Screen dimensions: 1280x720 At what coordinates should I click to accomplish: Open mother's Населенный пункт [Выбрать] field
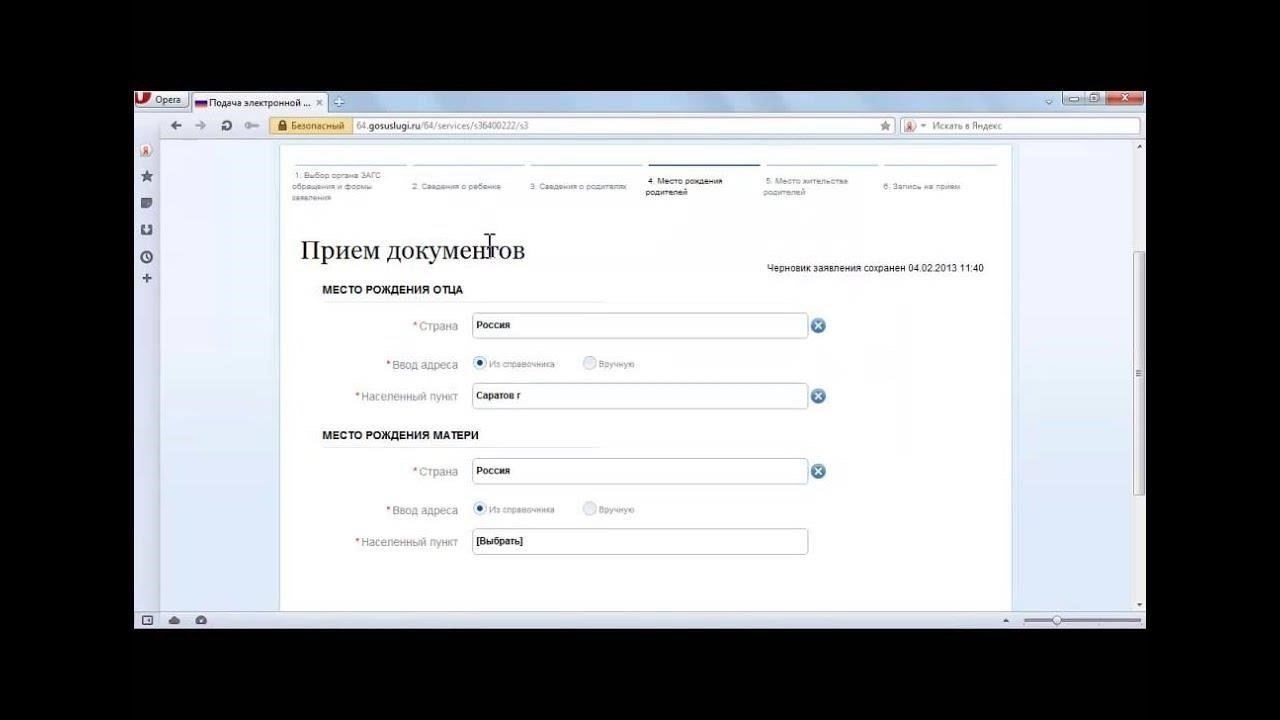point(640,541)
